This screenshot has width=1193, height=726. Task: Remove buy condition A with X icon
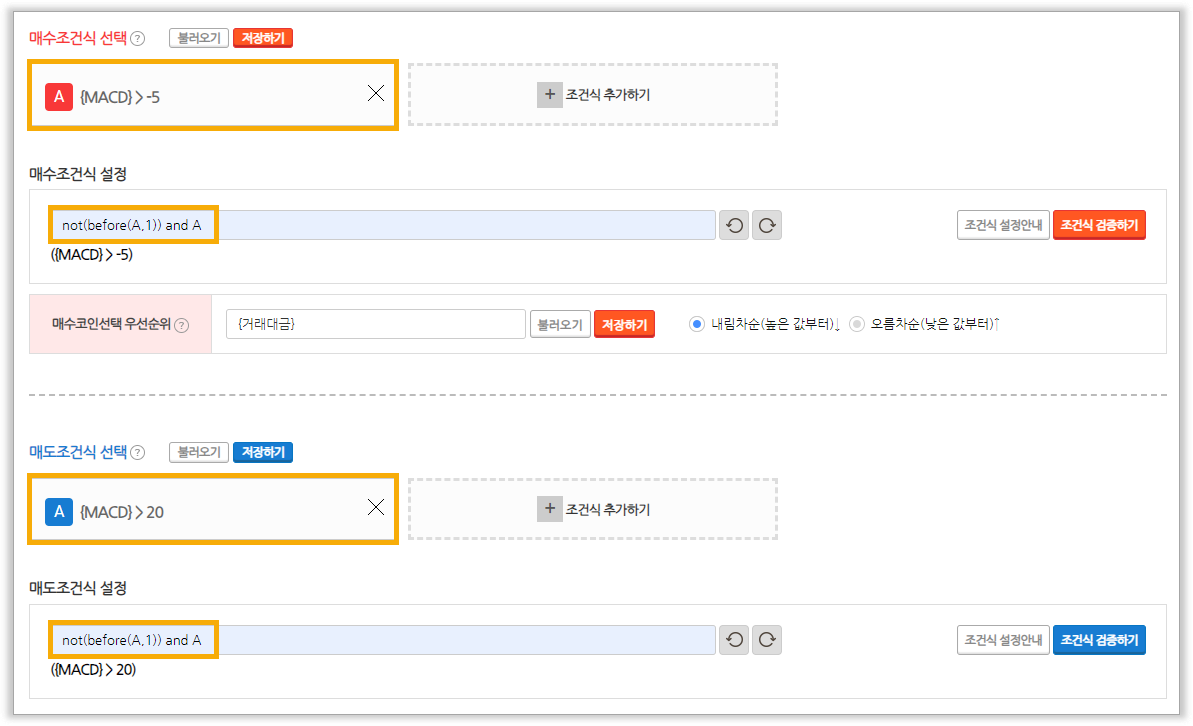click(x=376, y=94)
